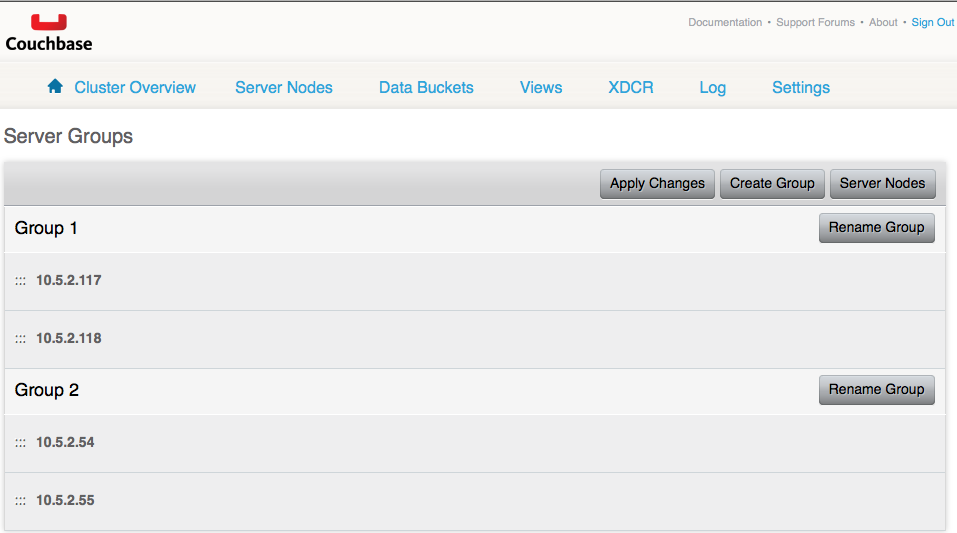Rename Group 1
The width and height of the screenshot is (957, 533).
click(876, 227)
